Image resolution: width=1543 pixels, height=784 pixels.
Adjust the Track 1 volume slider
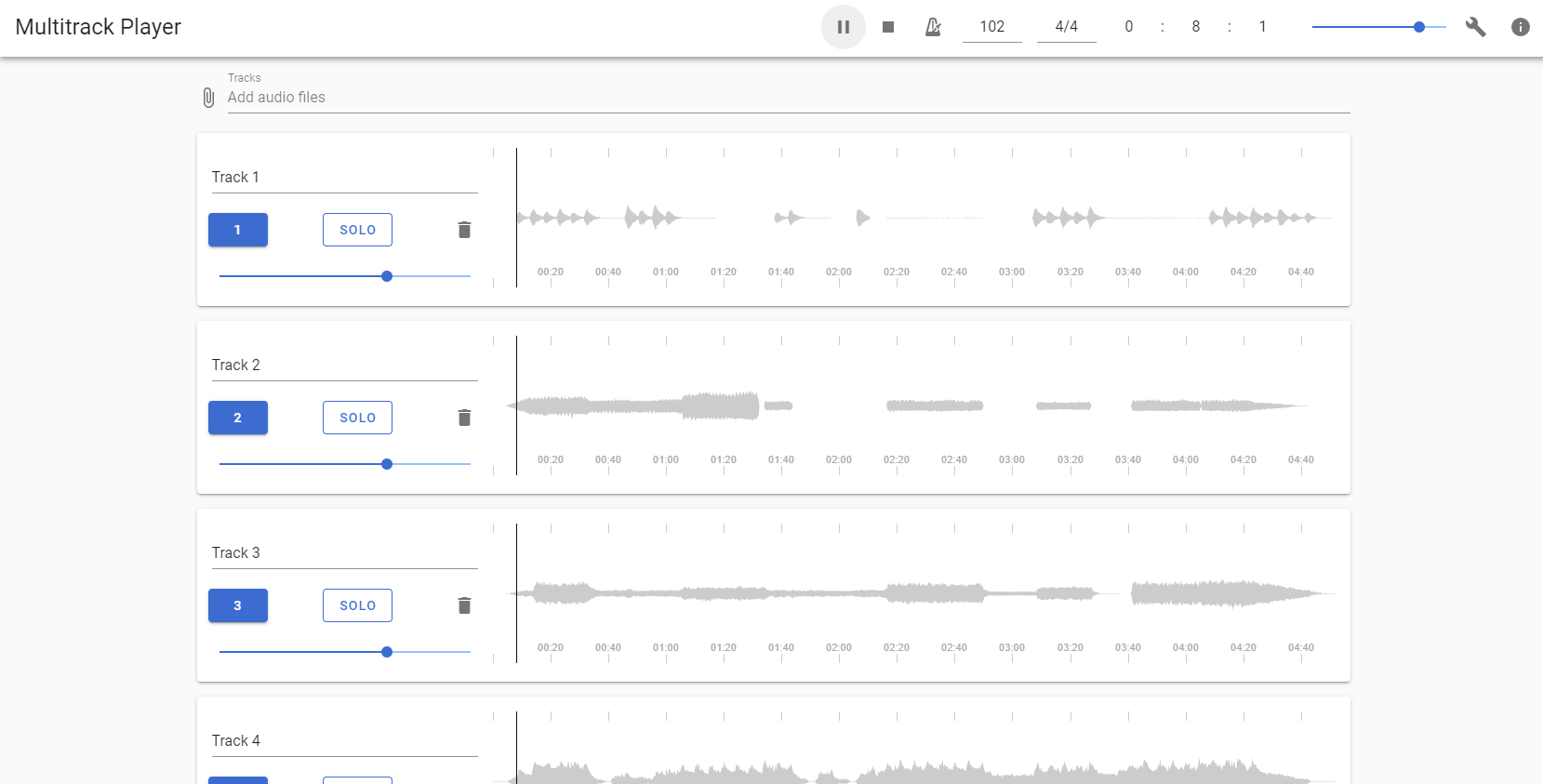point(345,276)
